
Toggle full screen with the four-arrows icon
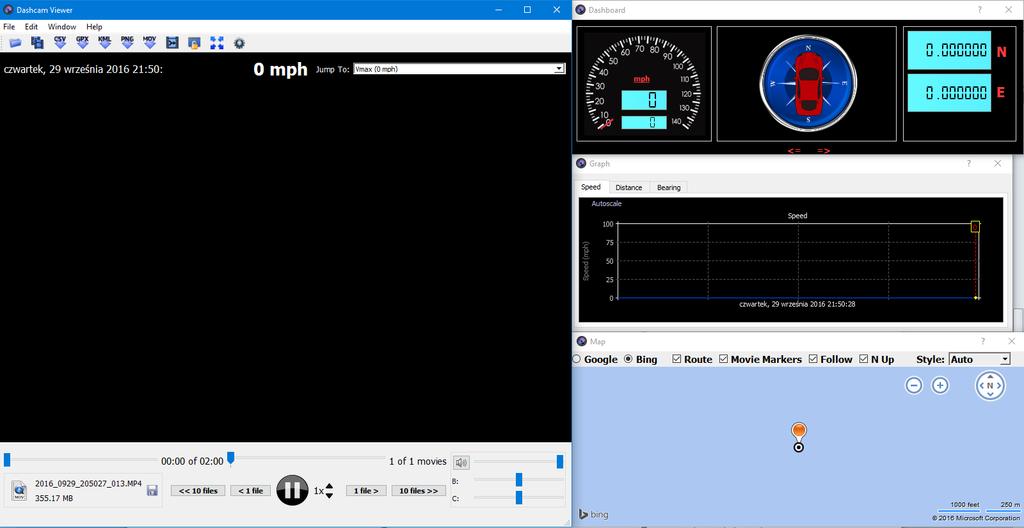217,43
